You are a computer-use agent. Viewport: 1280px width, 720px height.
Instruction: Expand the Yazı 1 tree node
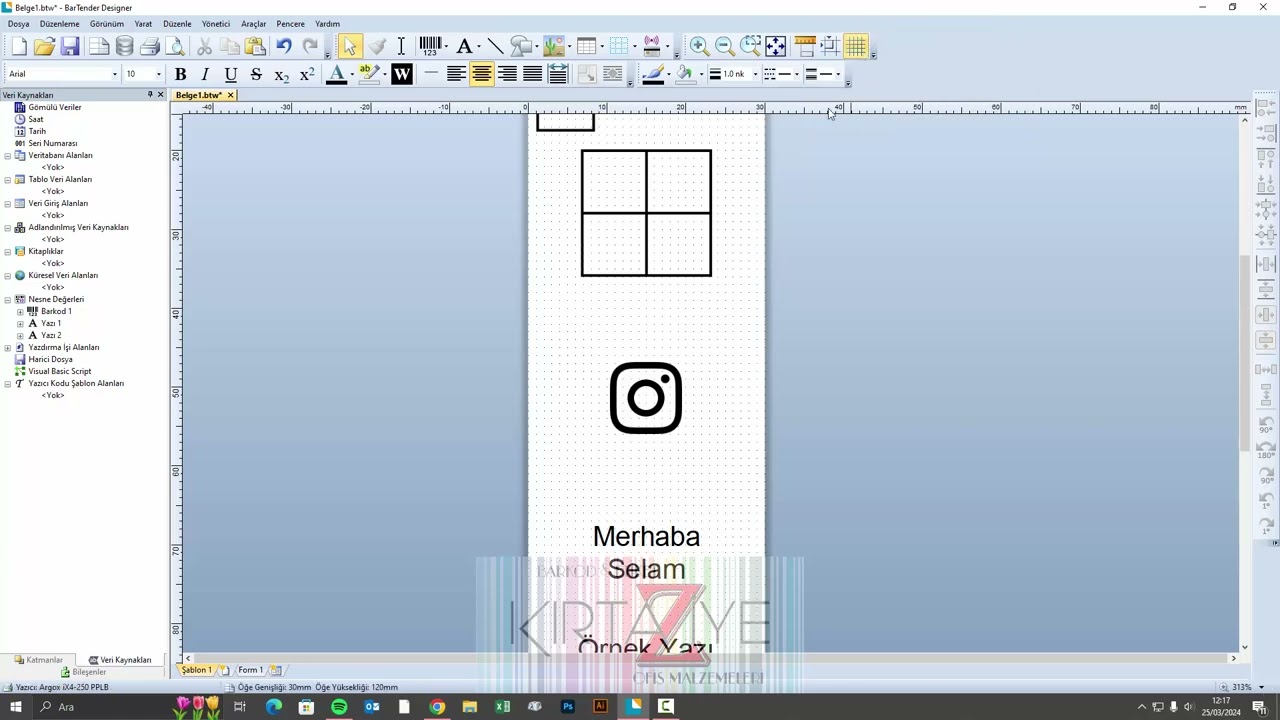(20, 323)
